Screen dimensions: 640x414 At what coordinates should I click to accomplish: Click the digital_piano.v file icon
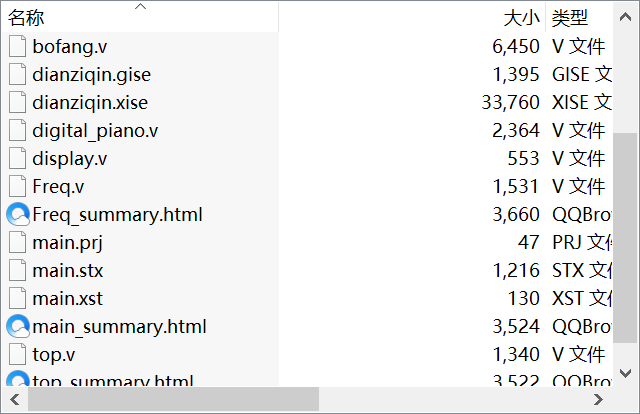[x=17, y=130]
